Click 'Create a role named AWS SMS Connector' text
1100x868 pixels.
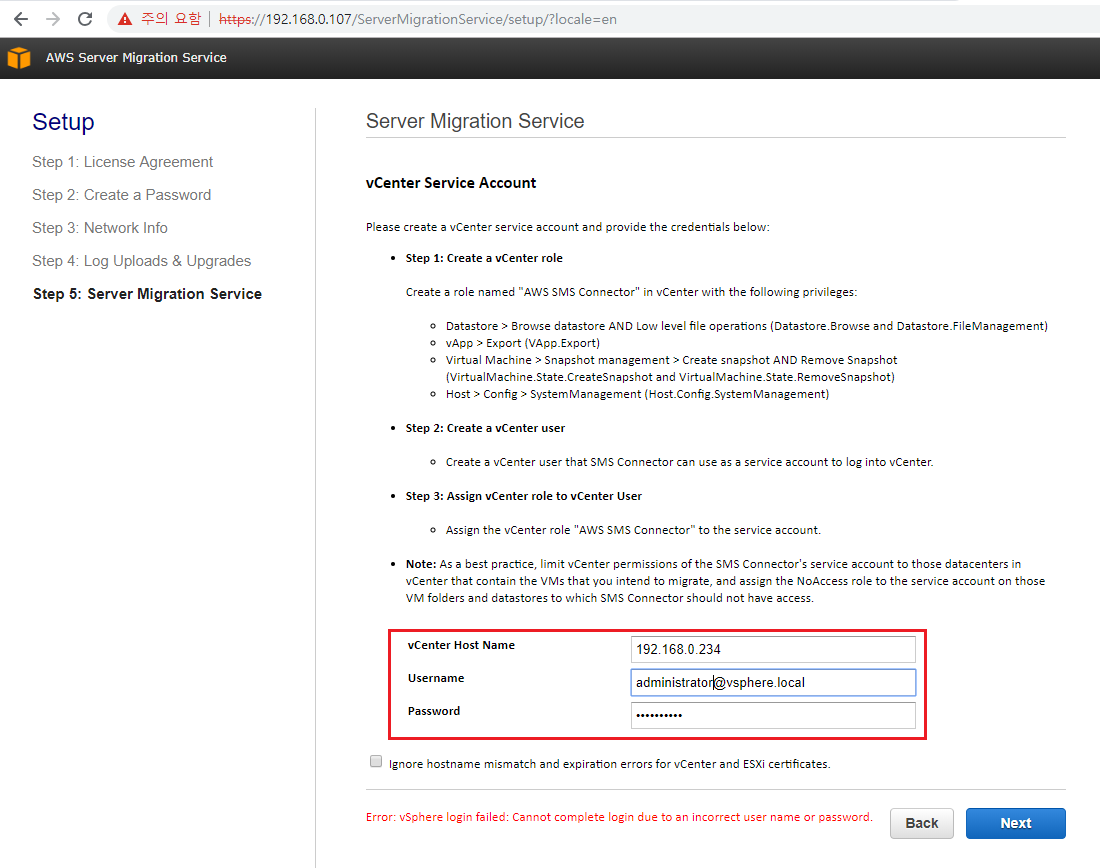(631, 292)
